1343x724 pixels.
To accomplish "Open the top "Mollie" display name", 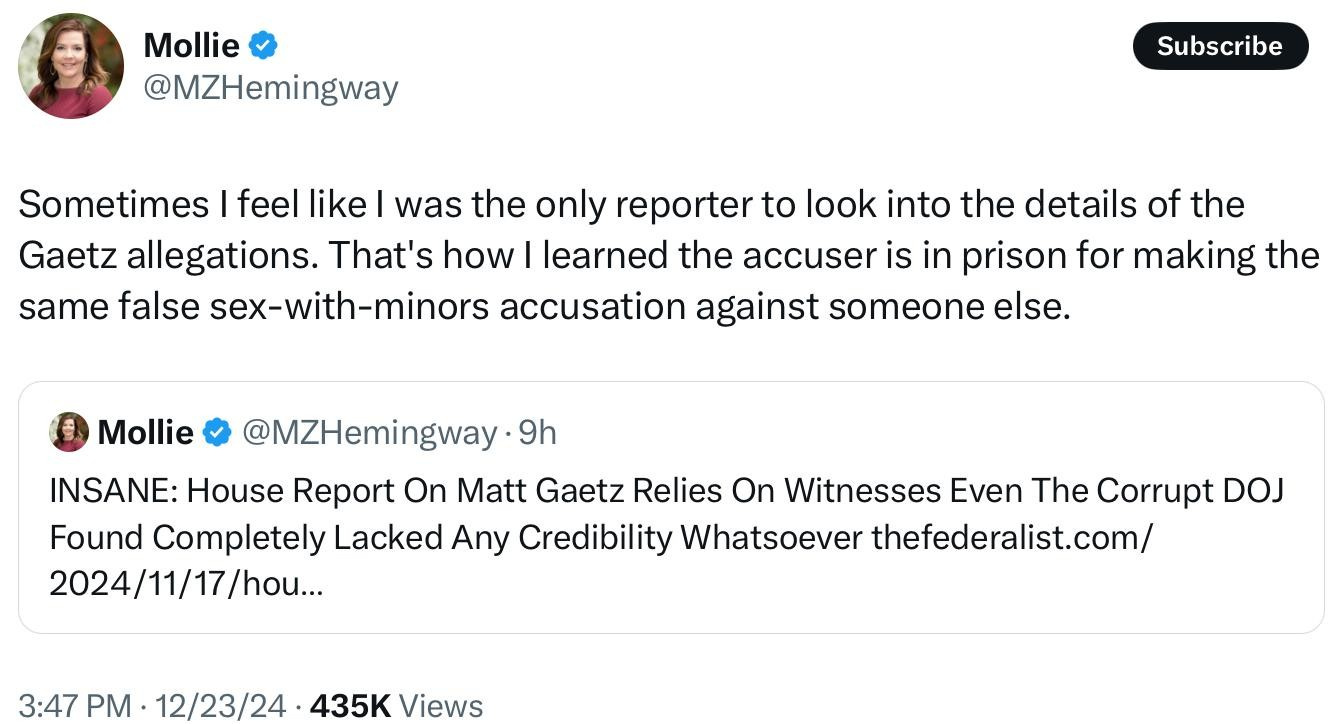I will click(x=191, y=45).
